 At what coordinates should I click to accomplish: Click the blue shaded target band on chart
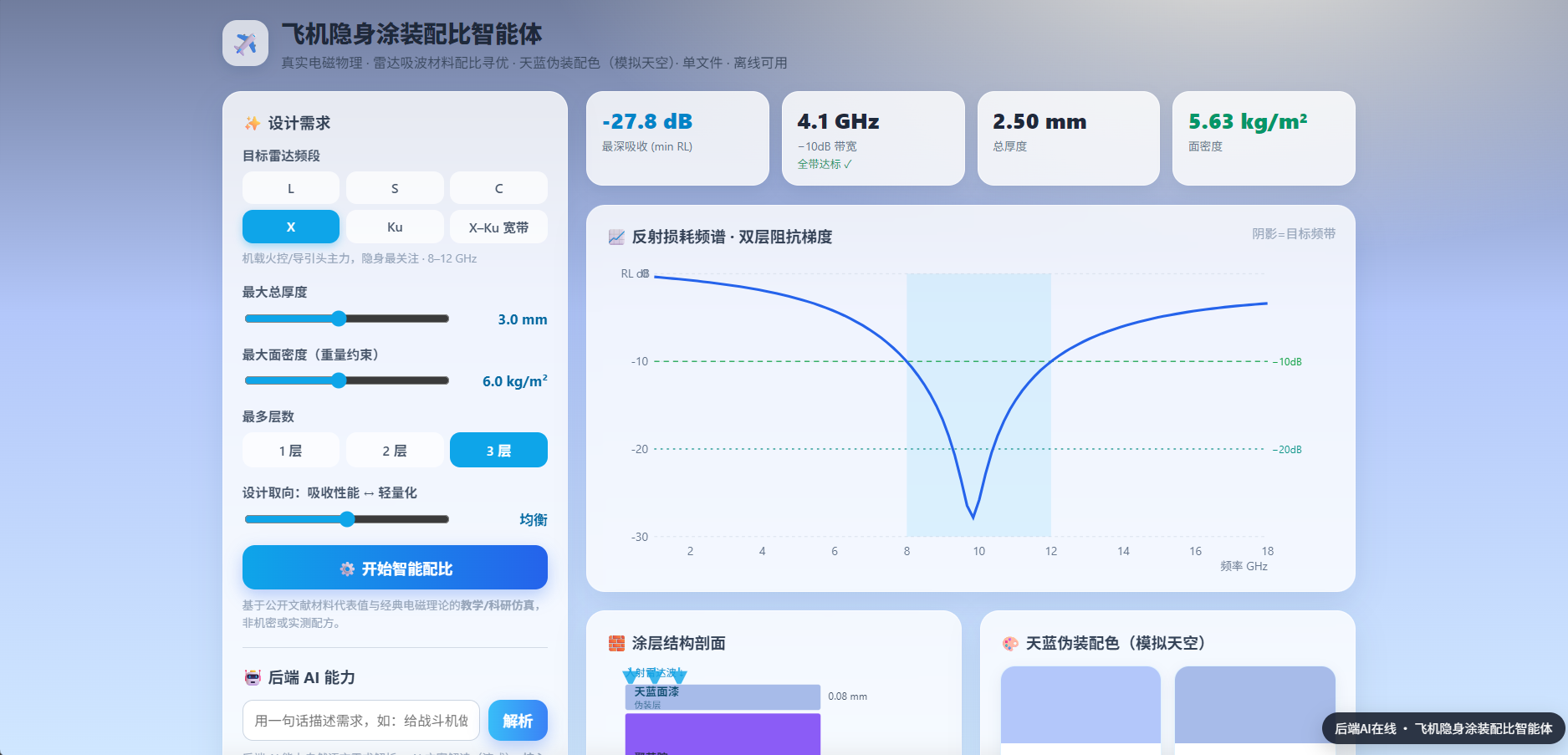click(x=978, y=405)
